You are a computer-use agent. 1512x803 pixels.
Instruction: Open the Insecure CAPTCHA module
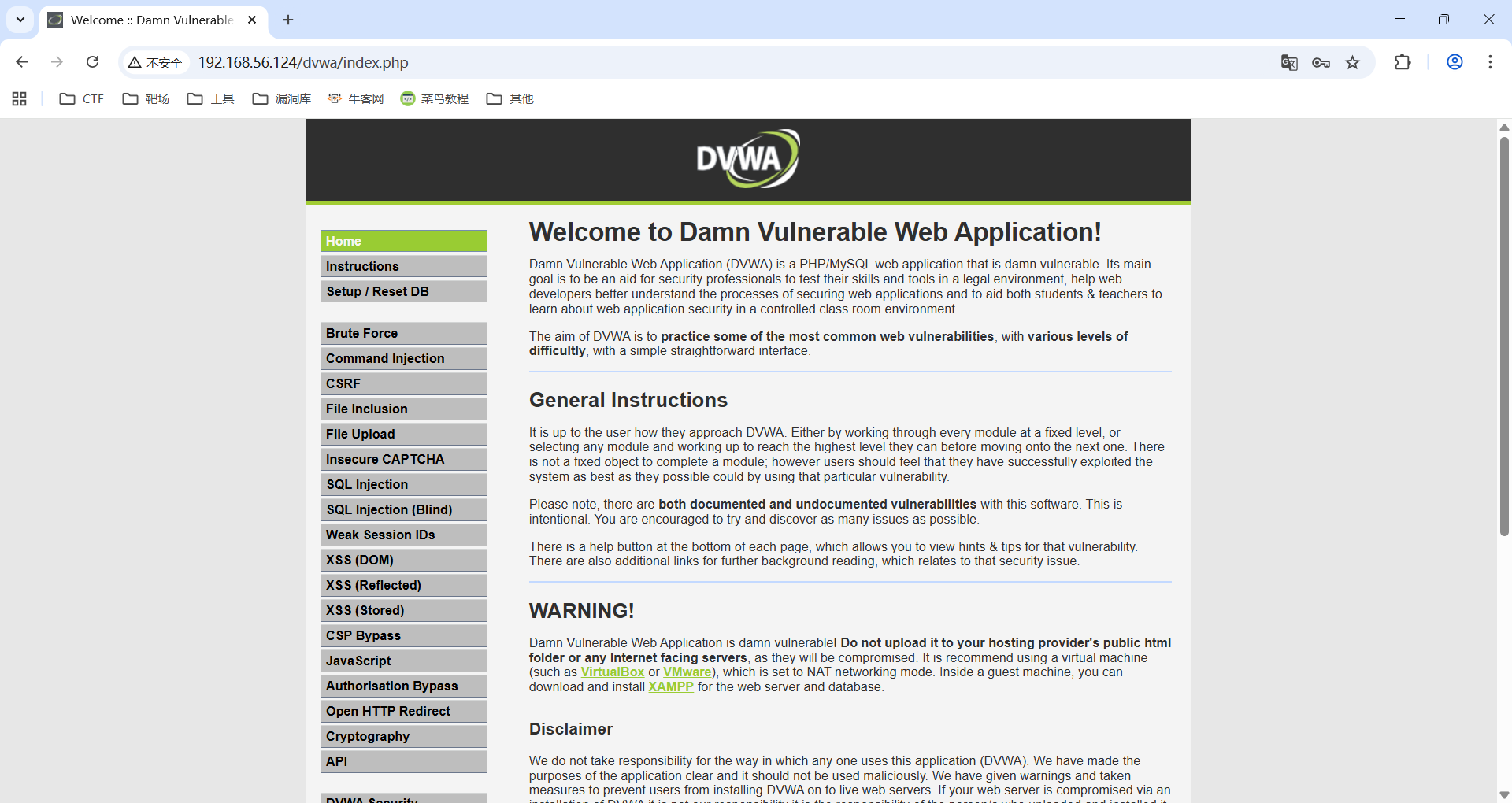404,459
